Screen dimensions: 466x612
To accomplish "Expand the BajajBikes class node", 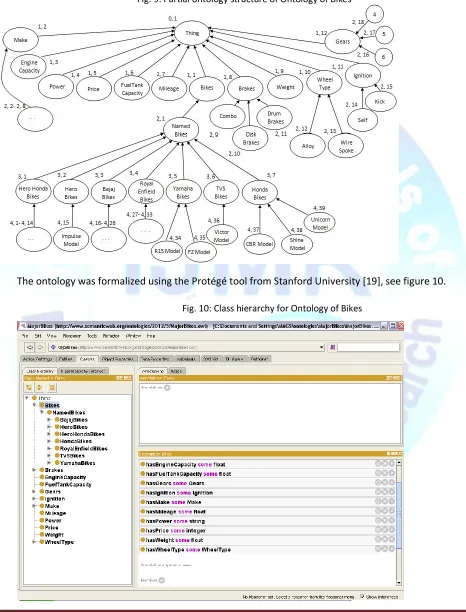I will point(49,420).
